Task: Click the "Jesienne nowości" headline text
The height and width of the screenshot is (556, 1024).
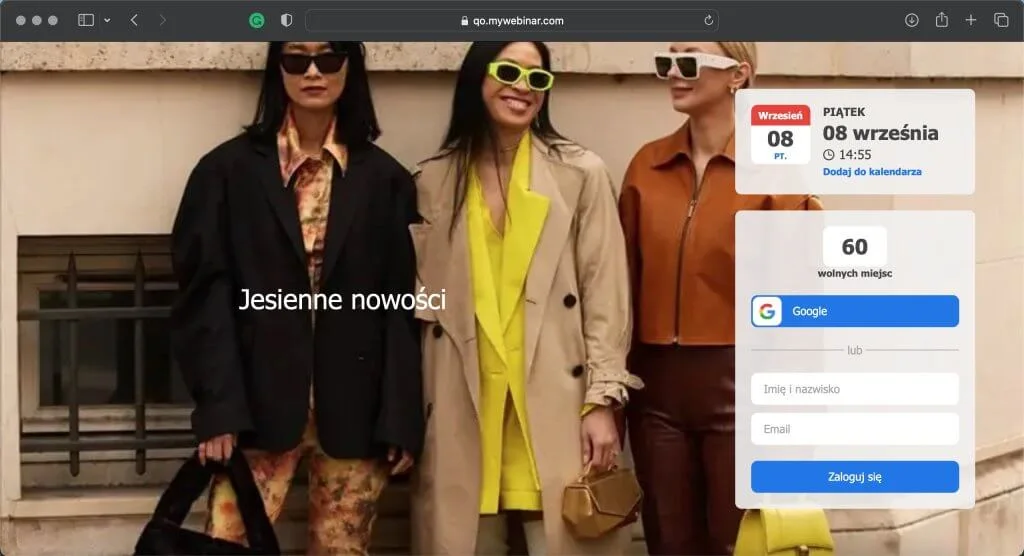Action: 342,300
